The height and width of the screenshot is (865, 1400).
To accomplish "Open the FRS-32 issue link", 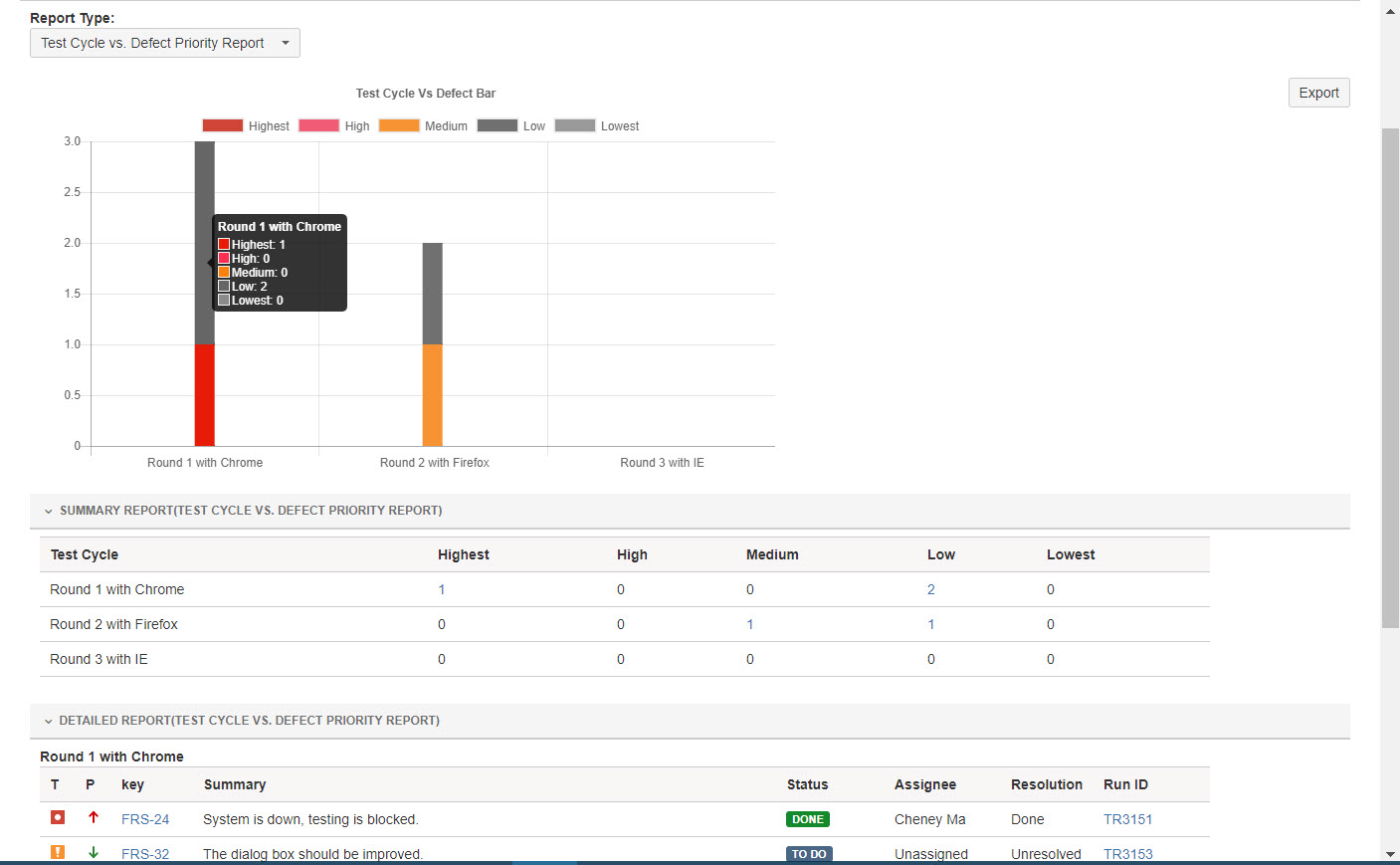I will coord(145,854).
